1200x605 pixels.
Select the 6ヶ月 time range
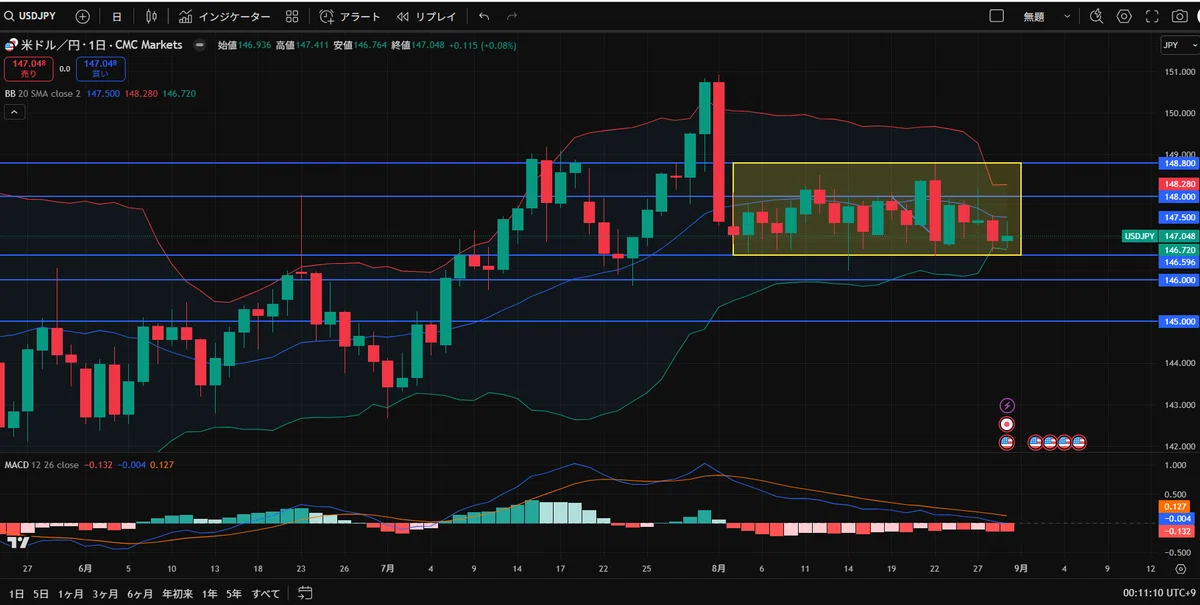(140, 593)
